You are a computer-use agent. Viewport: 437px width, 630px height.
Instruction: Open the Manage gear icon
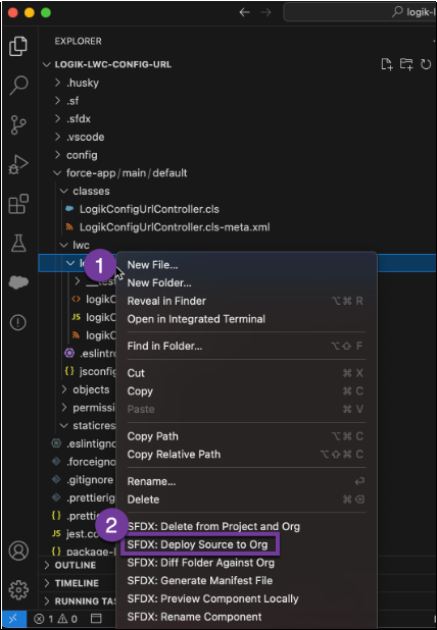tap(18, 590)
